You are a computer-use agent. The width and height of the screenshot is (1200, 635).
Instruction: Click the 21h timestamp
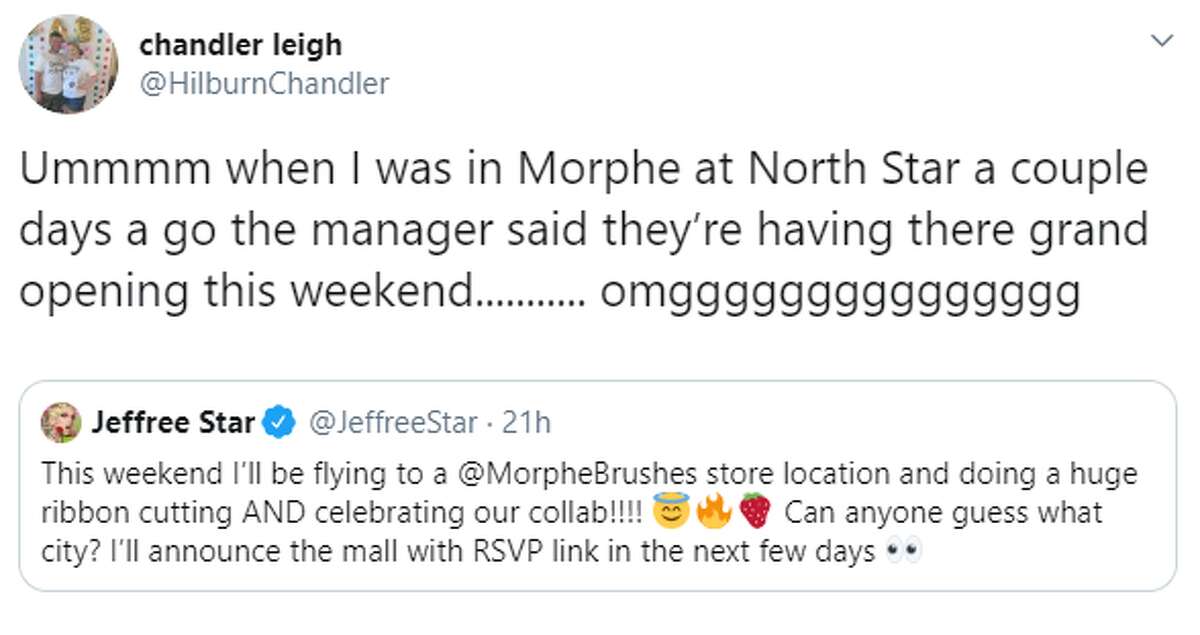pyautogui.click(x=525, y=424)
